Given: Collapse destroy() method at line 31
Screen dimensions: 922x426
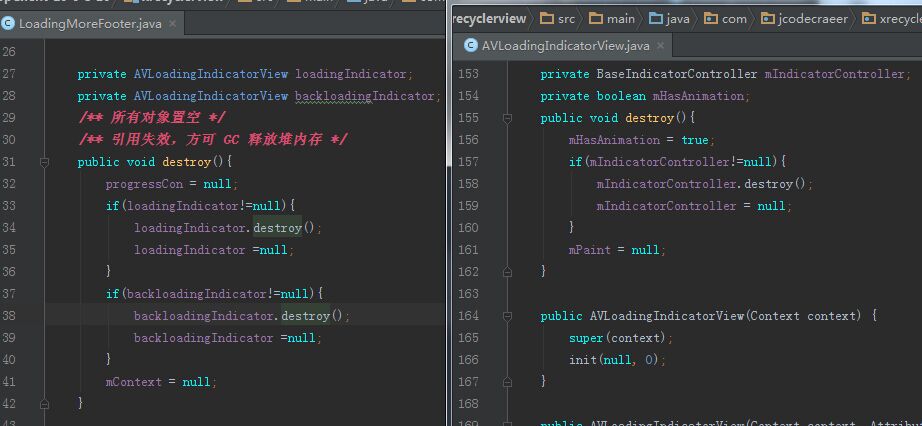Looking at the screenshot, I should coord(44,162).
